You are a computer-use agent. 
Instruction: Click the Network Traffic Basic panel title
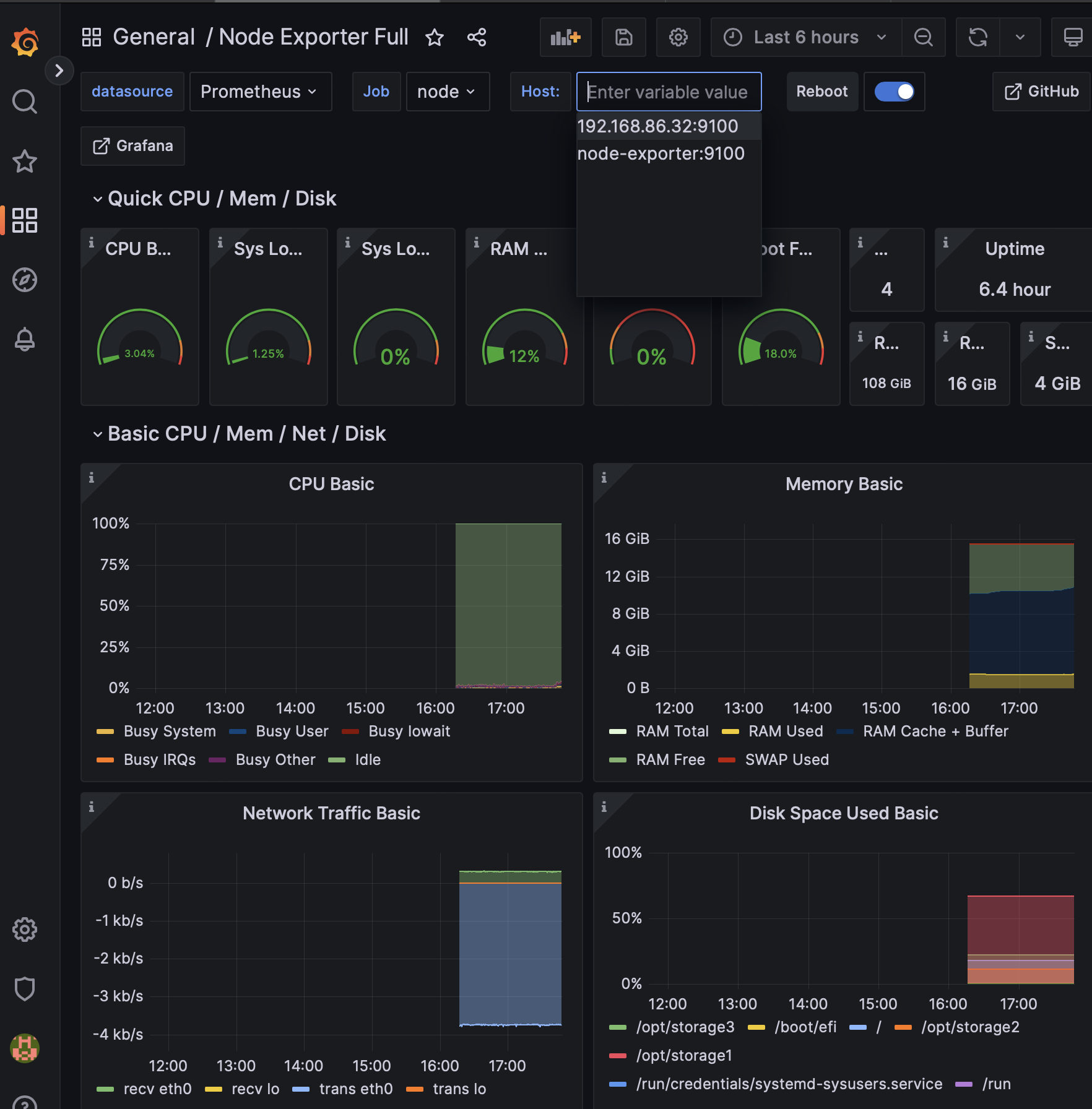pos(331,813)
